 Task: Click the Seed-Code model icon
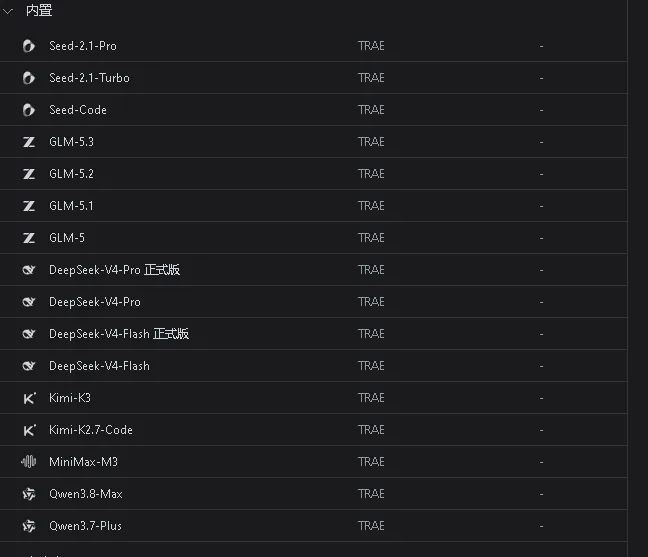click(x=29, y=110)
